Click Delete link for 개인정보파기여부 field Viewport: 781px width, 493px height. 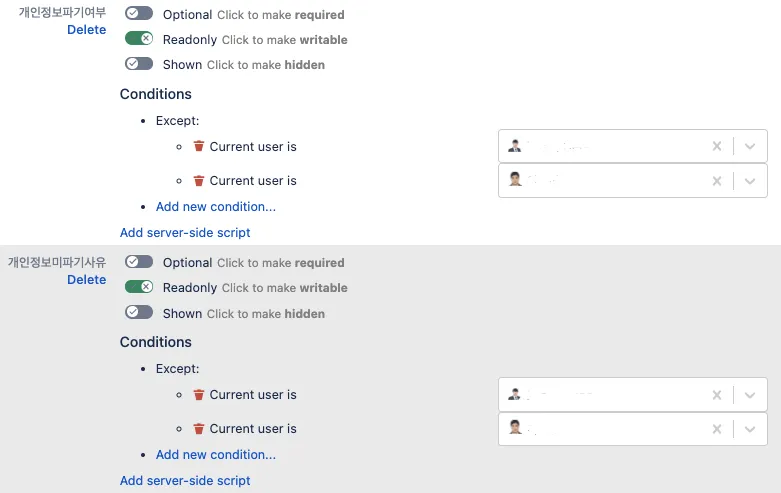click(86, 30)
